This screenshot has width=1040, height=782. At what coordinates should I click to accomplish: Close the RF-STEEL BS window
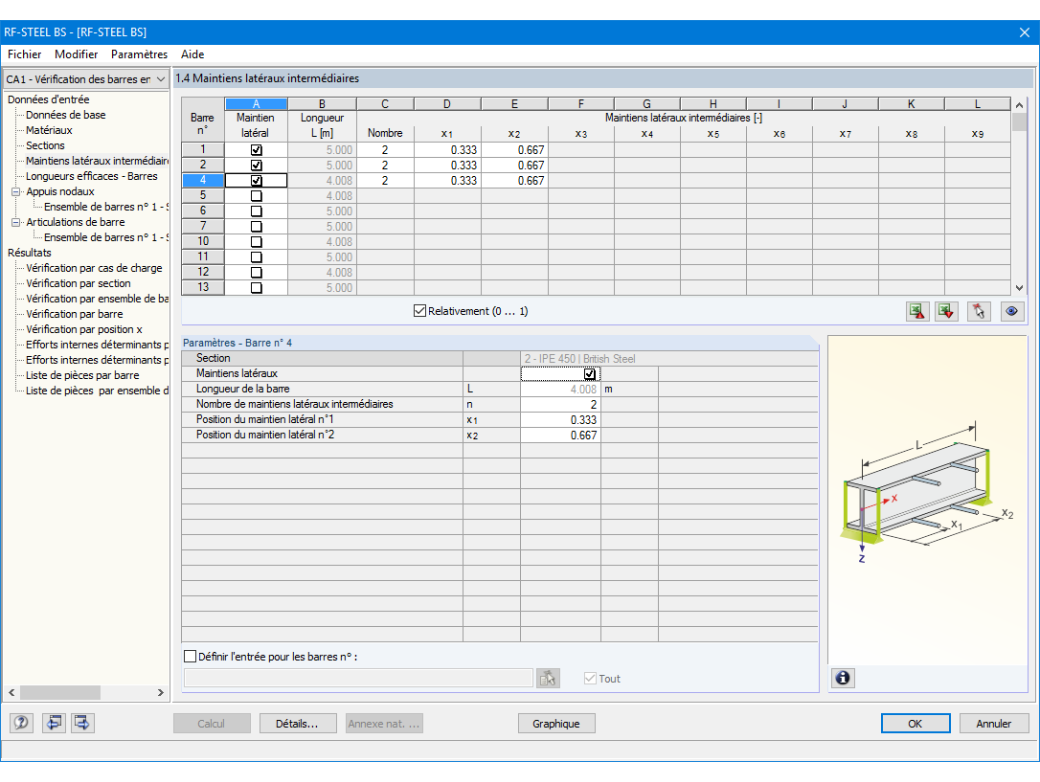coord(1024,33)
